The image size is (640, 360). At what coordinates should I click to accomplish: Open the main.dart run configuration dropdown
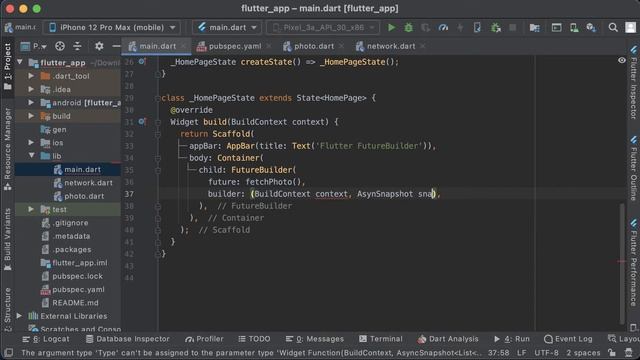tap(227, 27)
